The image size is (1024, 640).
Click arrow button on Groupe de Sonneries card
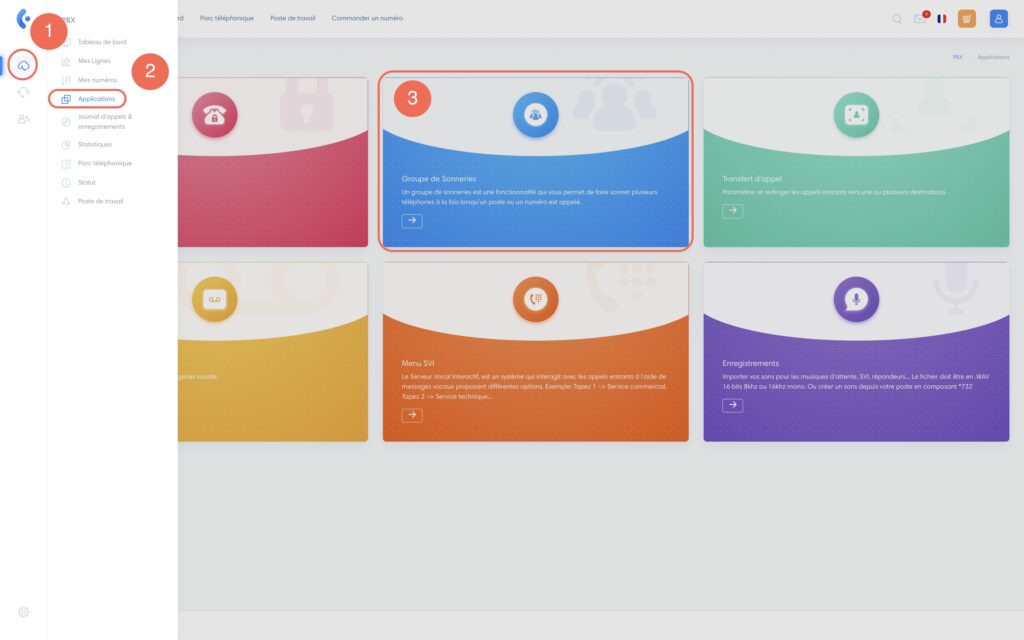point(412,221)
